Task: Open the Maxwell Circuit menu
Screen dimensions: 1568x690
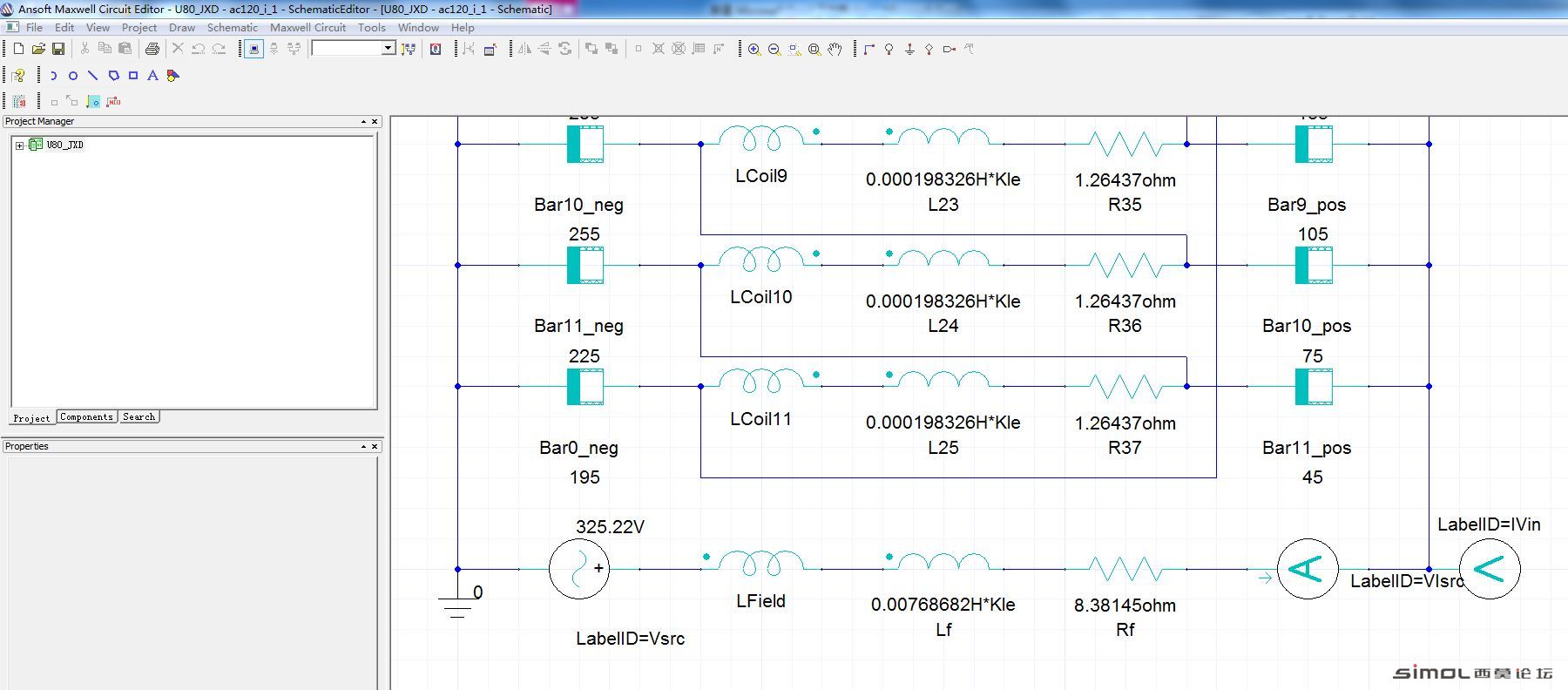Action: pyautogui.click(x=308, y=27)
